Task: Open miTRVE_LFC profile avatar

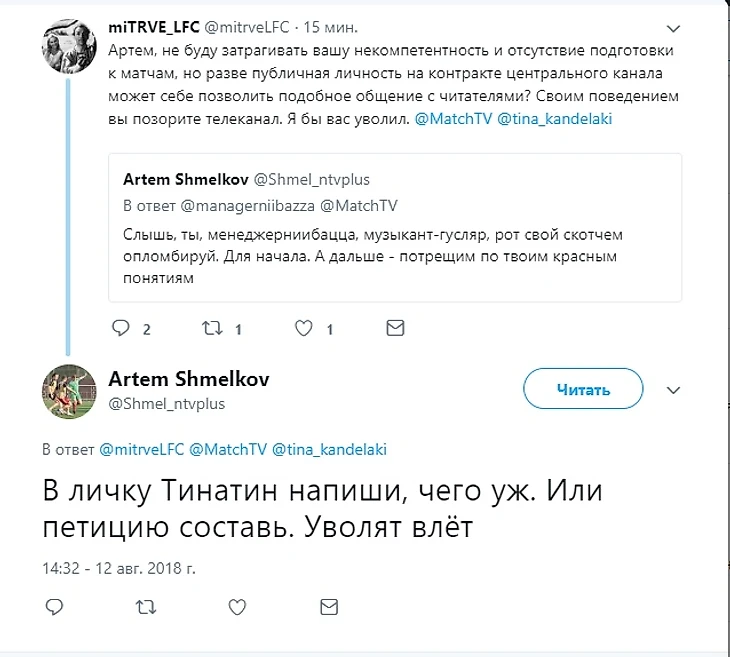Action: 69,46
